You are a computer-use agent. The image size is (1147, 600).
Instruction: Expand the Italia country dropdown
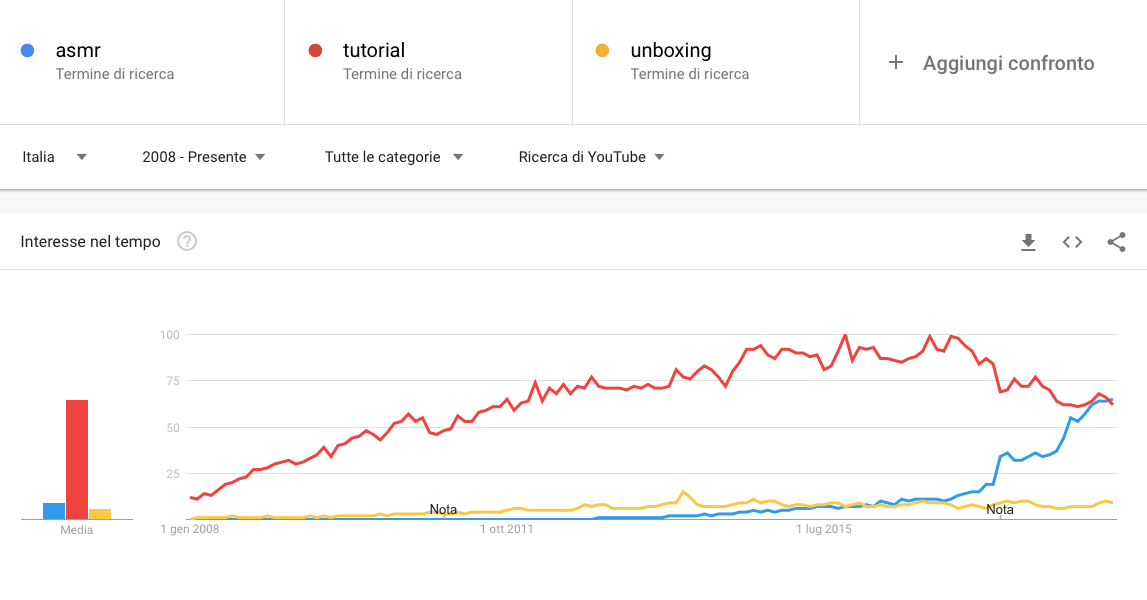(55, 157)
